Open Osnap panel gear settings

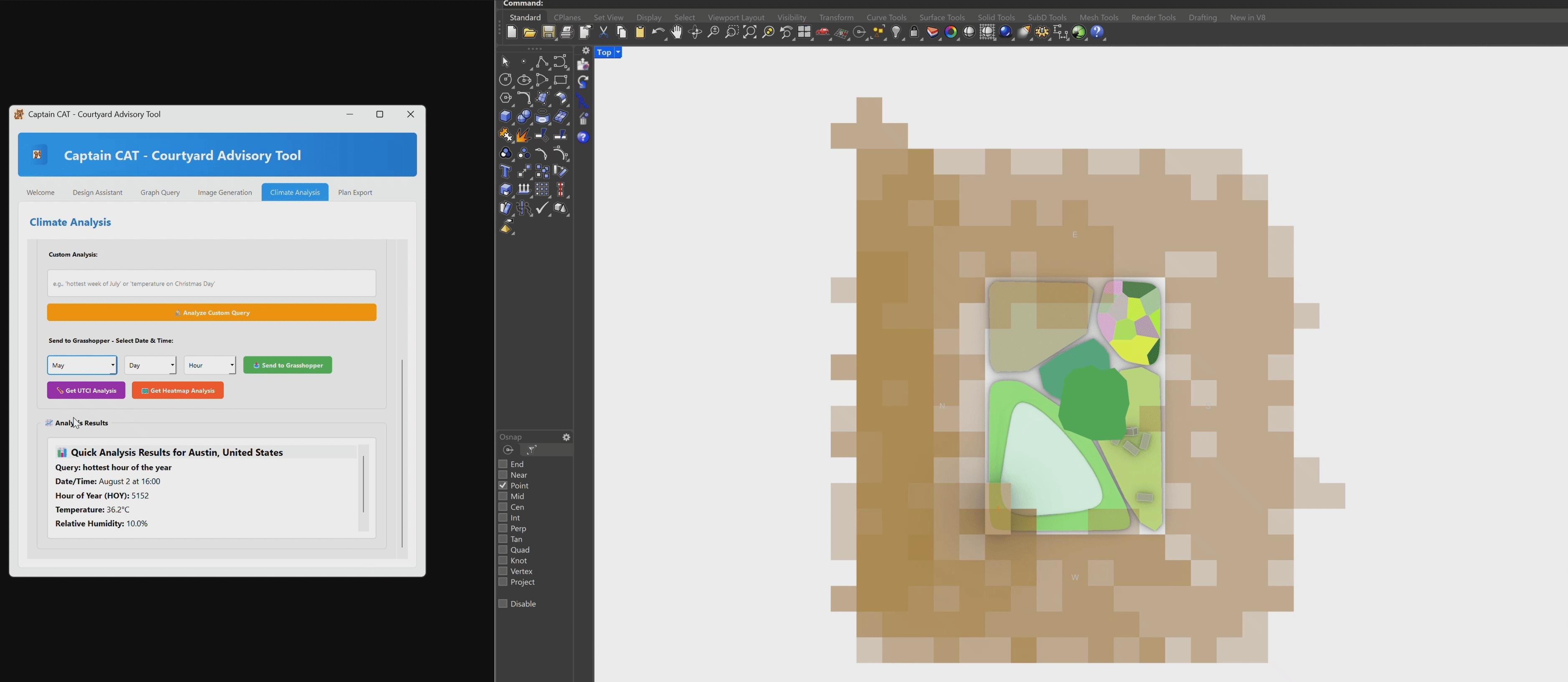click(566, 437)
